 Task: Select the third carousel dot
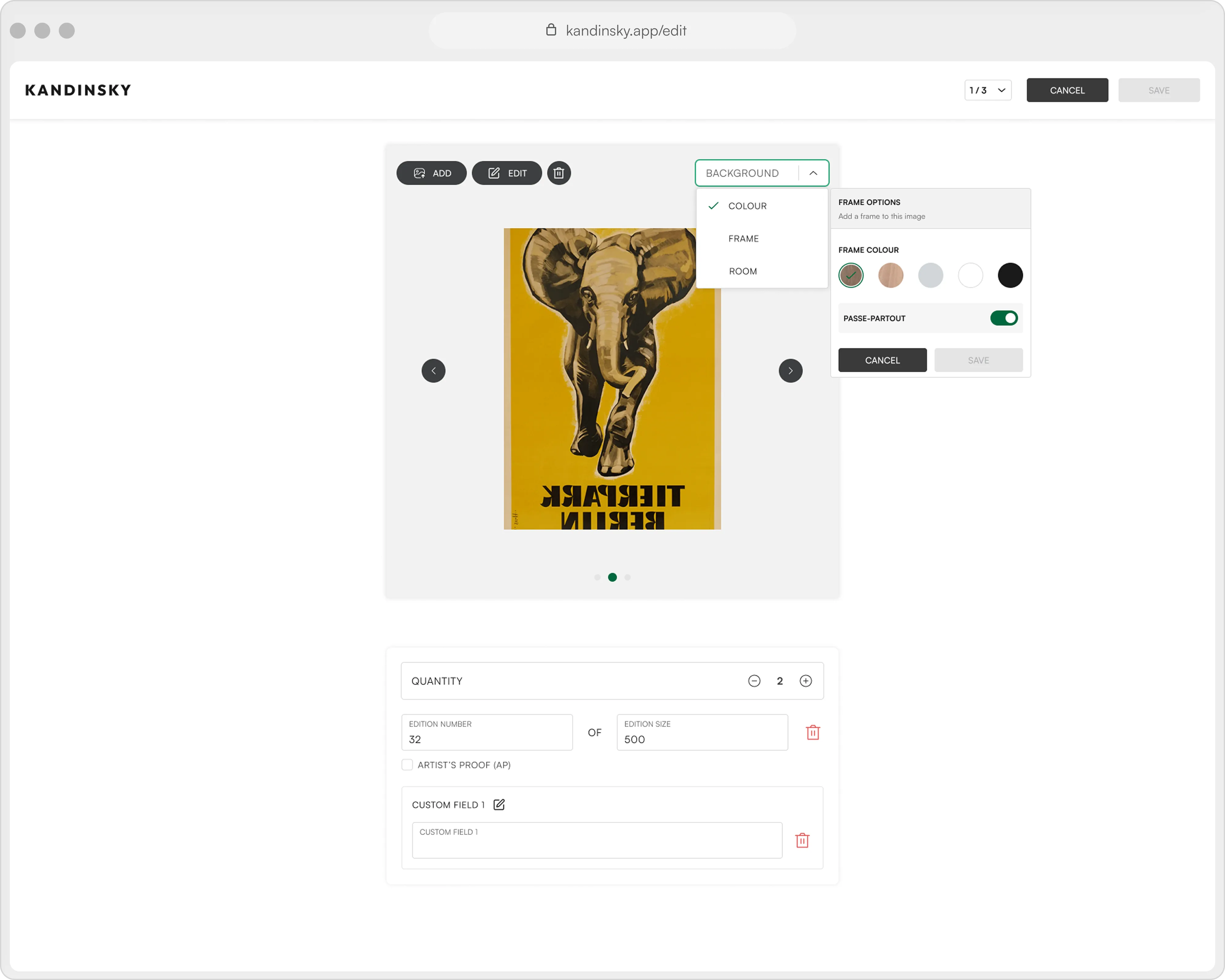coord(627,577)
